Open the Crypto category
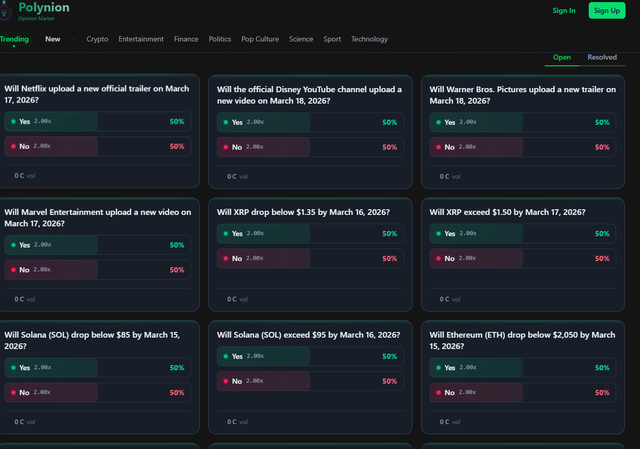 [97, 39]
